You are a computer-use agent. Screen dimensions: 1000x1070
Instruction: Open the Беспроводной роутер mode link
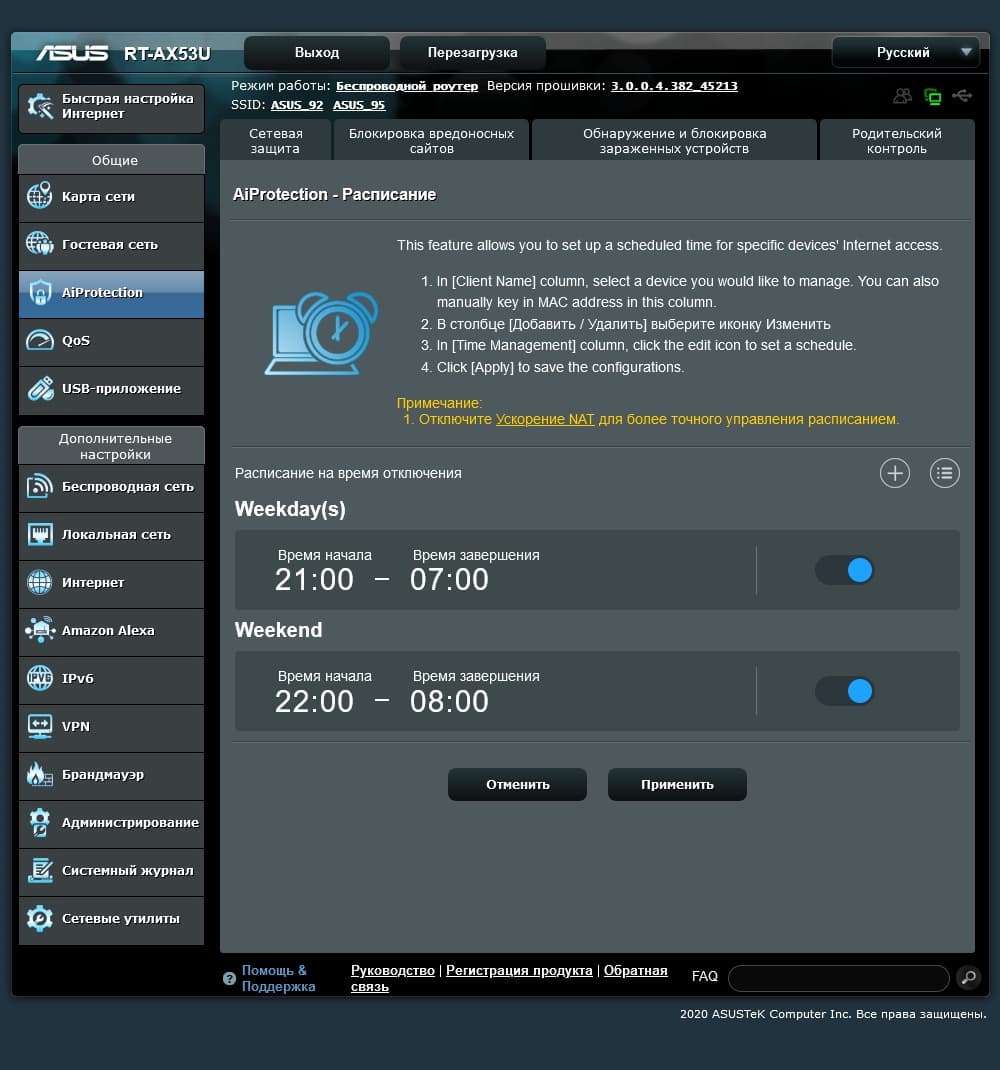point(407,86)
